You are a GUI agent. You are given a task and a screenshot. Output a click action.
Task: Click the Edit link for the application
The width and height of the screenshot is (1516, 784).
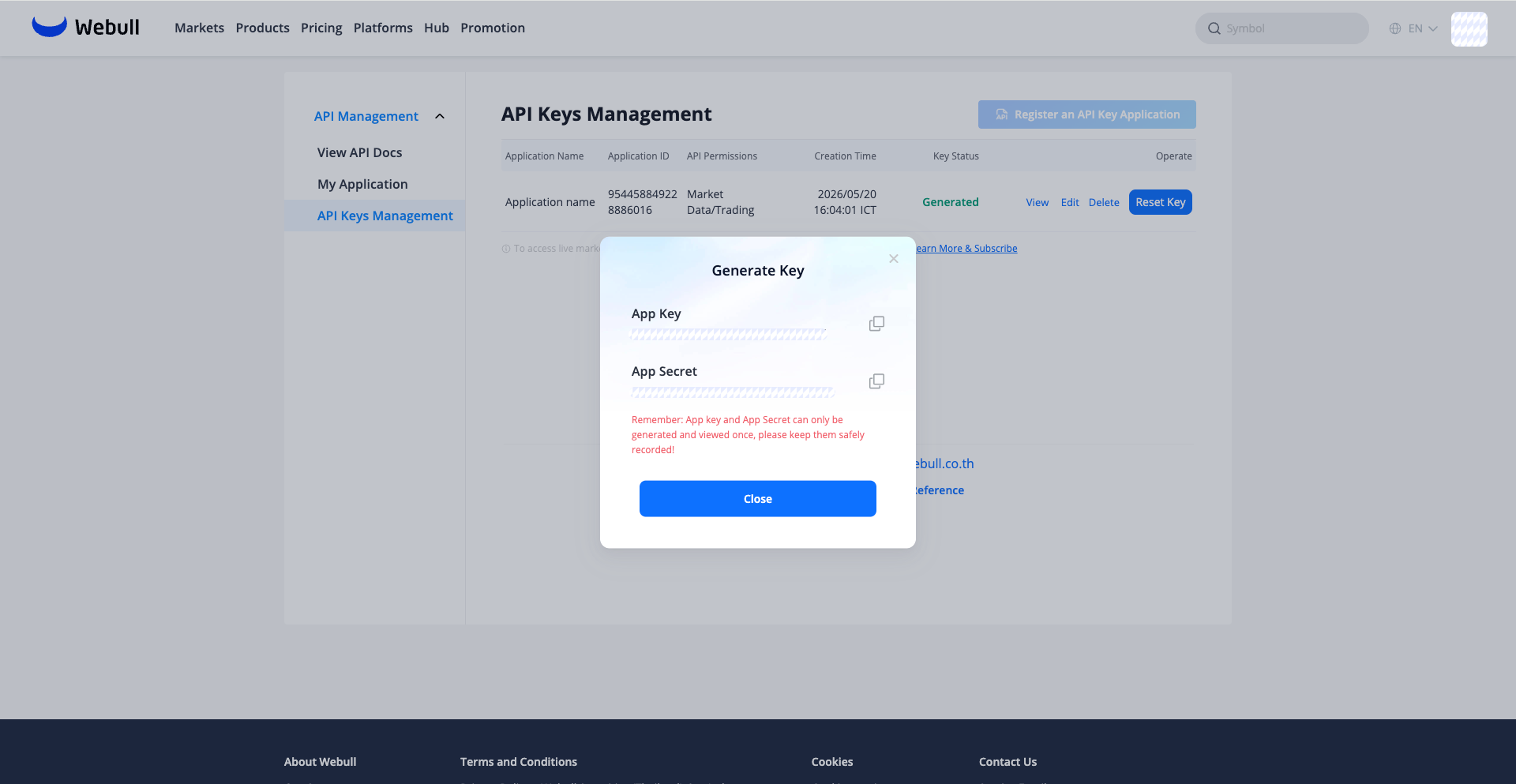[1070, 203]
